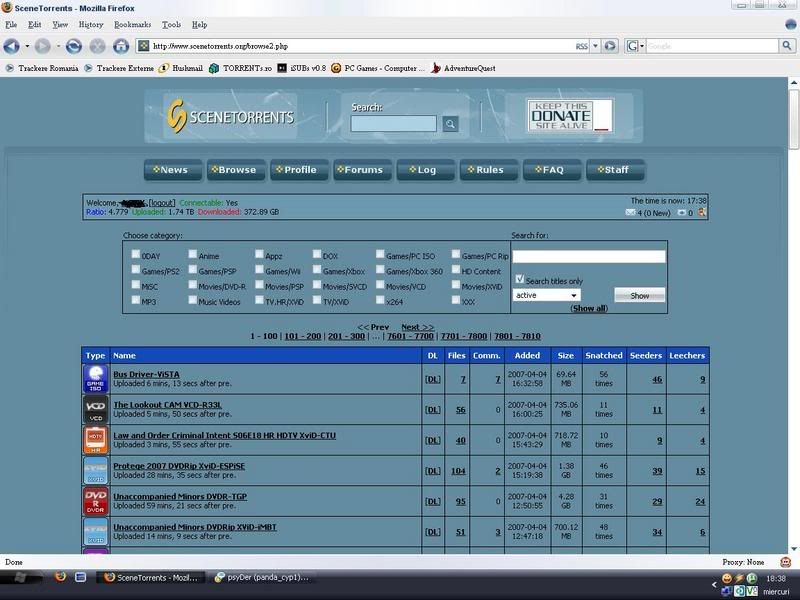Open the Trackere Romania bookmark folder
This screenshot has width=800, height=600.
(42, 68)
